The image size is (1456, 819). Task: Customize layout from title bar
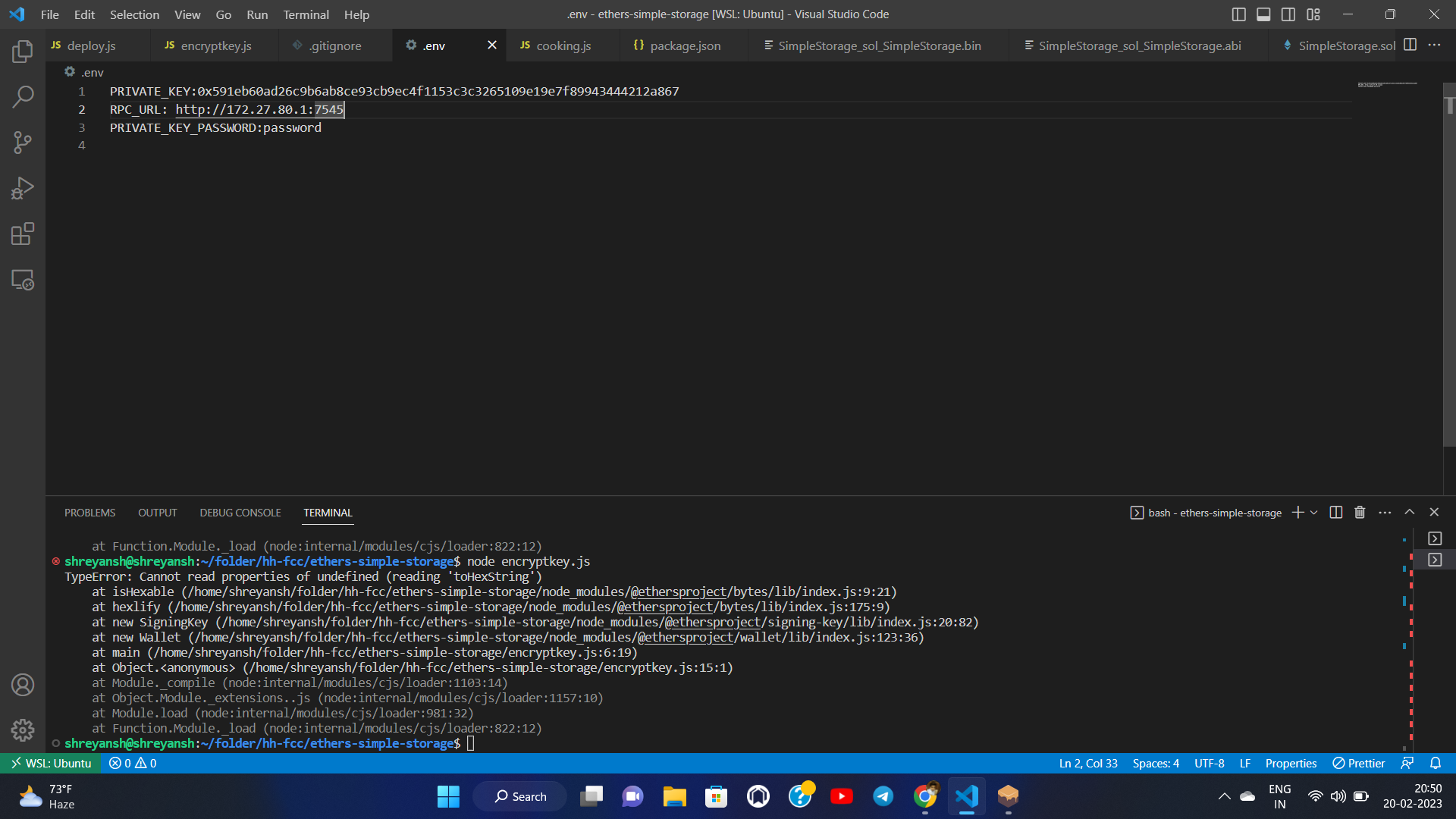point(1313,14)
